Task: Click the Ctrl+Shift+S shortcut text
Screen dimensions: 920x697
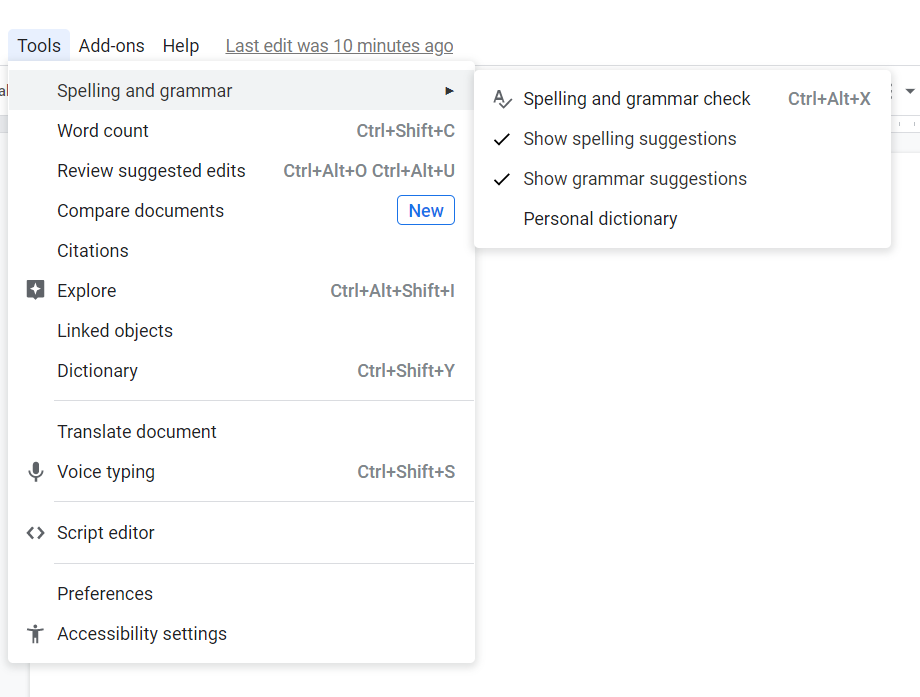Action: [406, 471]
